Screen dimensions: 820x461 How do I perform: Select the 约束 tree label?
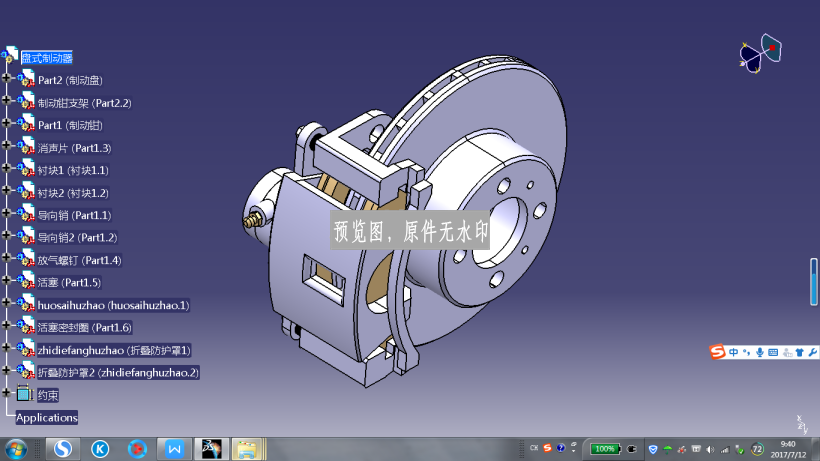pos(48,395)
